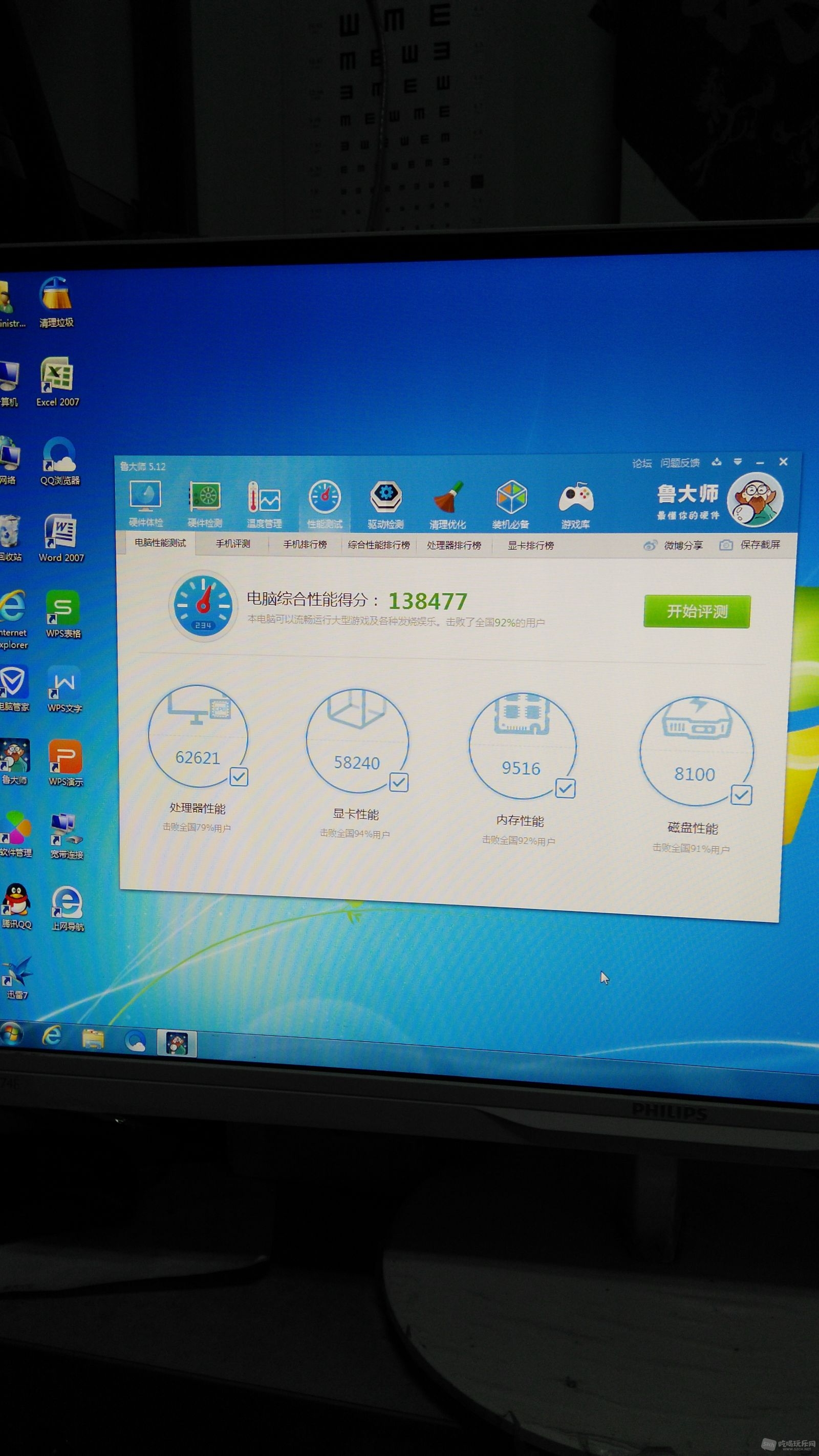Open 电脑管家 desktop shortcut
This screenshot has width=819, height=1456.
[13, 688]
